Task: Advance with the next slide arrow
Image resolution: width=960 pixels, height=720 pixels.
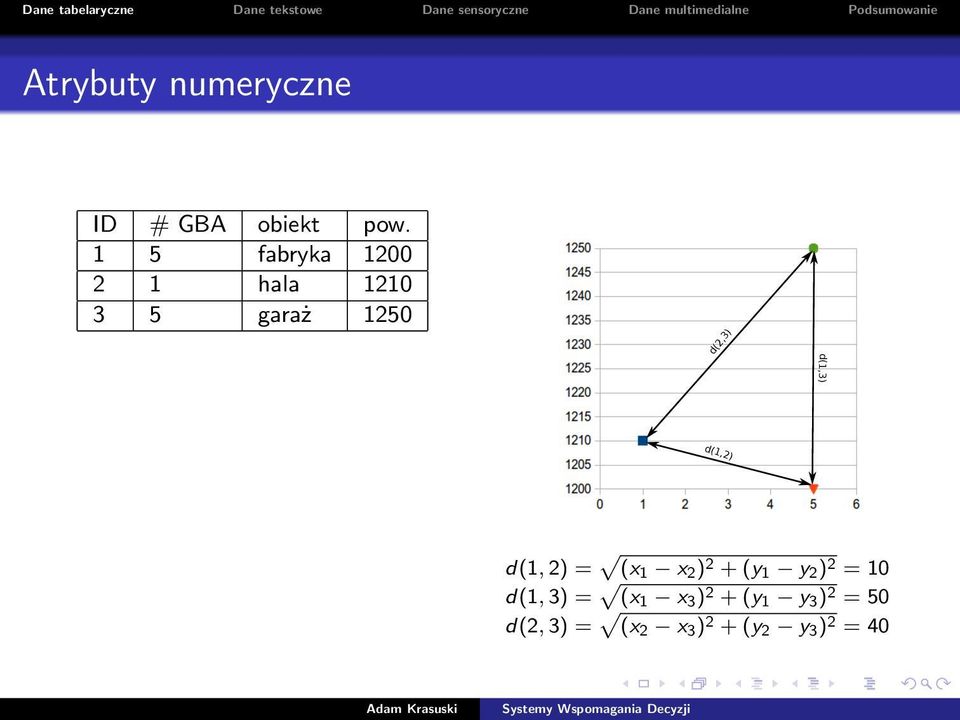Action: point(662,683)
